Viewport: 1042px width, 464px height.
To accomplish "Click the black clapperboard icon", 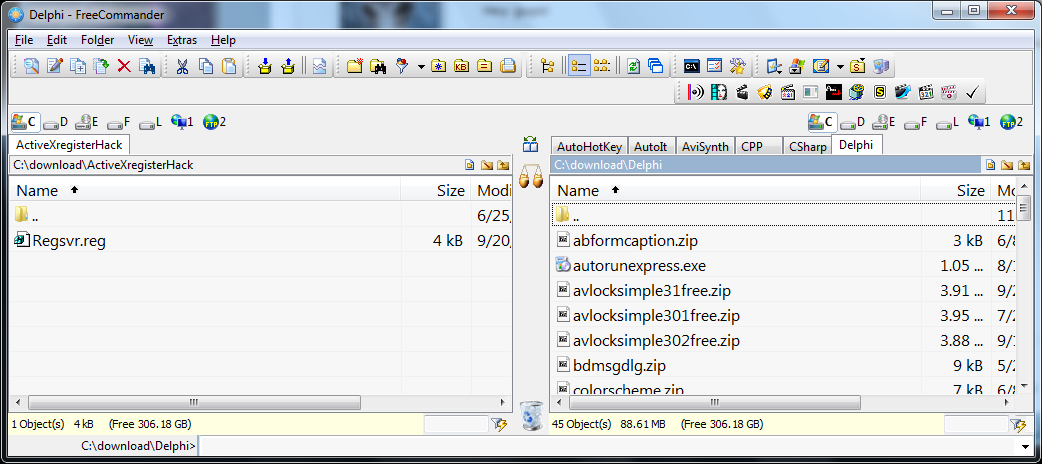I will point(742,92).
